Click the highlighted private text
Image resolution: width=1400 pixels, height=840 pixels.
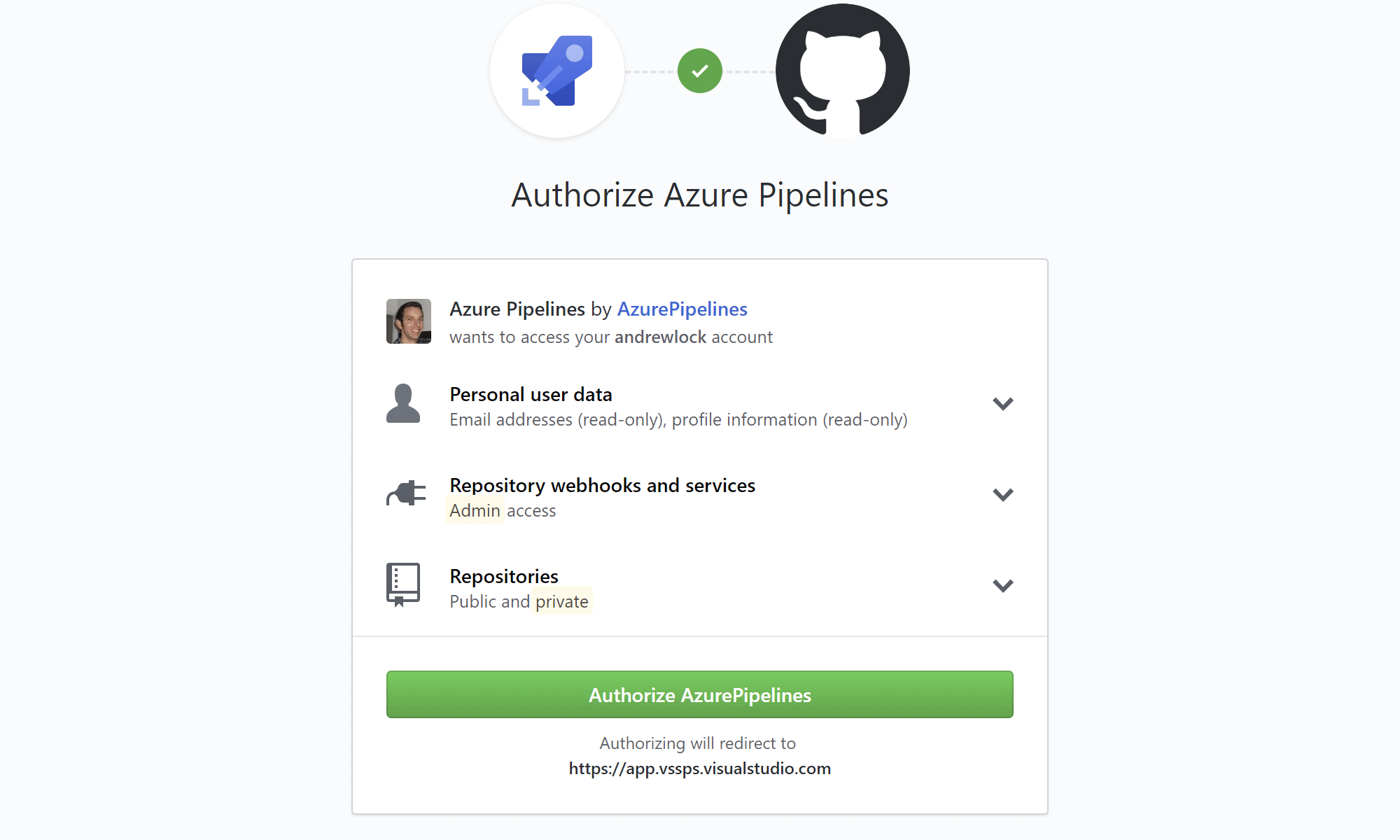tap(562, 601)
